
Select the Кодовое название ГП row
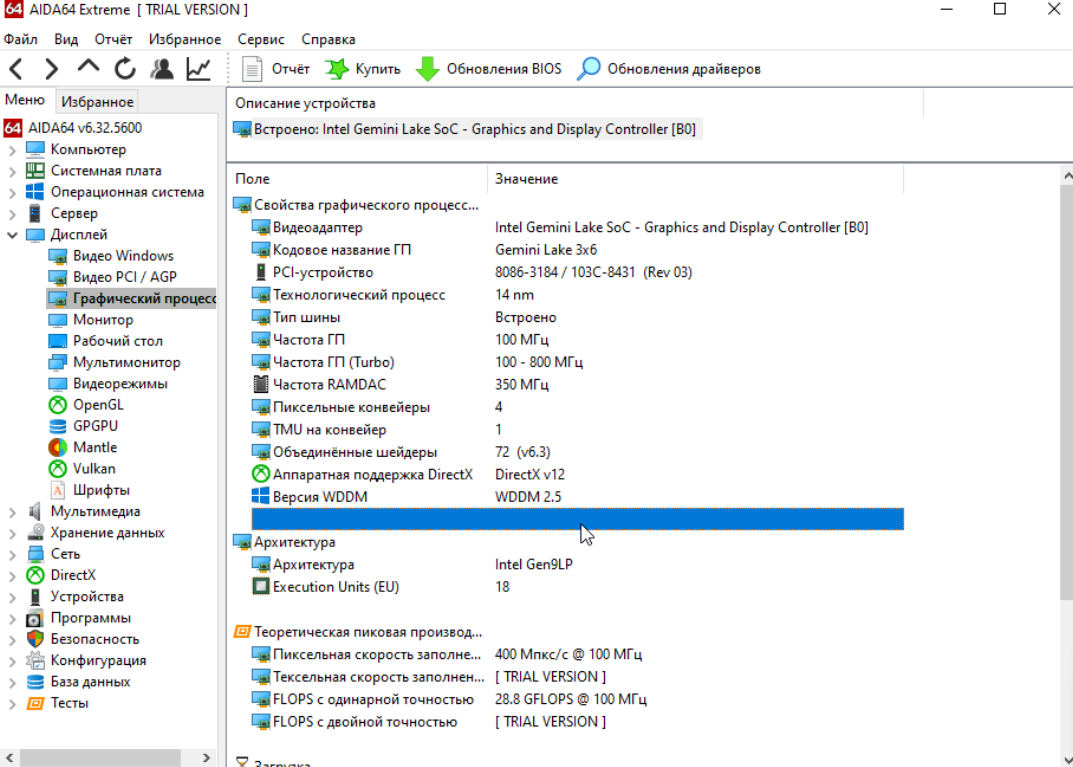(x=578, y=250)
